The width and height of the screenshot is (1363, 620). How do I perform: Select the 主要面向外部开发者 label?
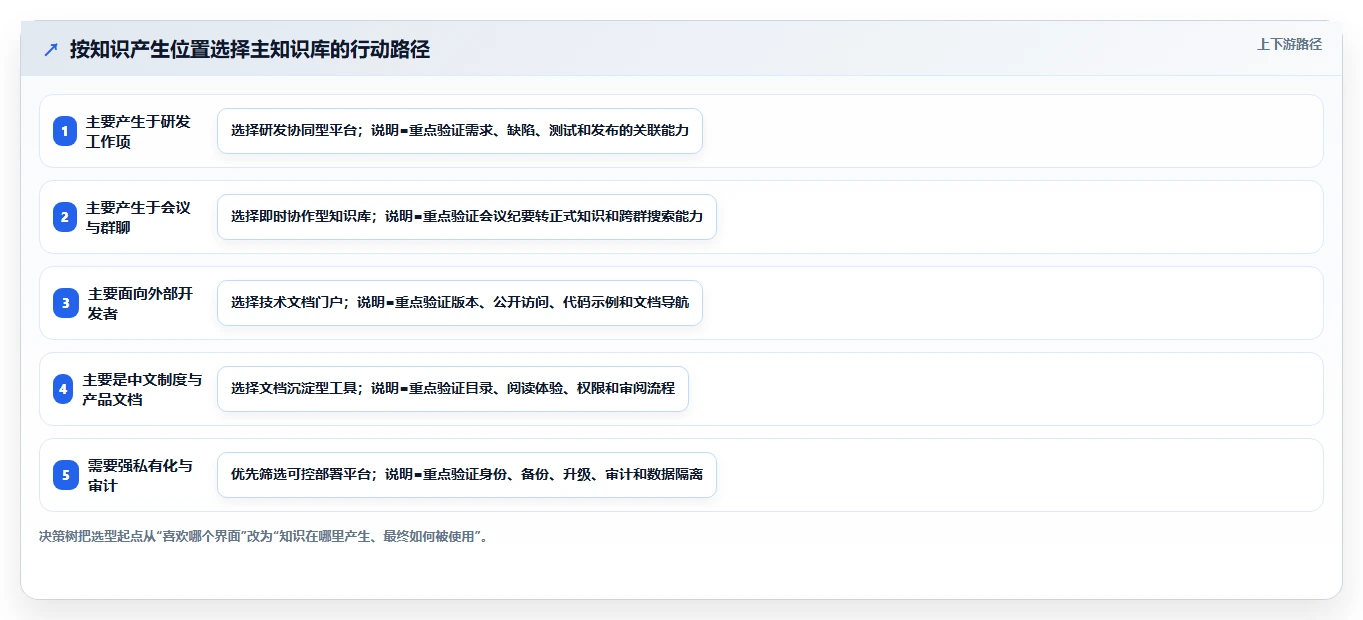tap(140, 303)
